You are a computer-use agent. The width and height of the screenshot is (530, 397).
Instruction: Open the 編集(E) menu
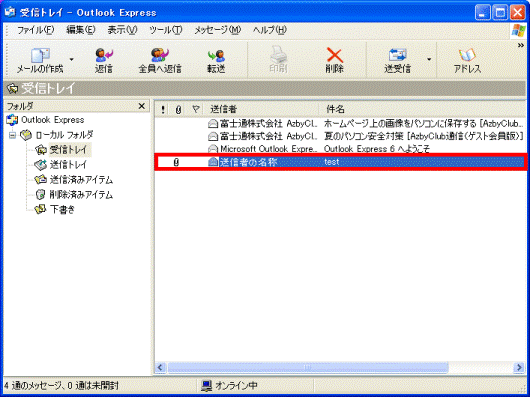pyautogui.click(x=81, y=30)
